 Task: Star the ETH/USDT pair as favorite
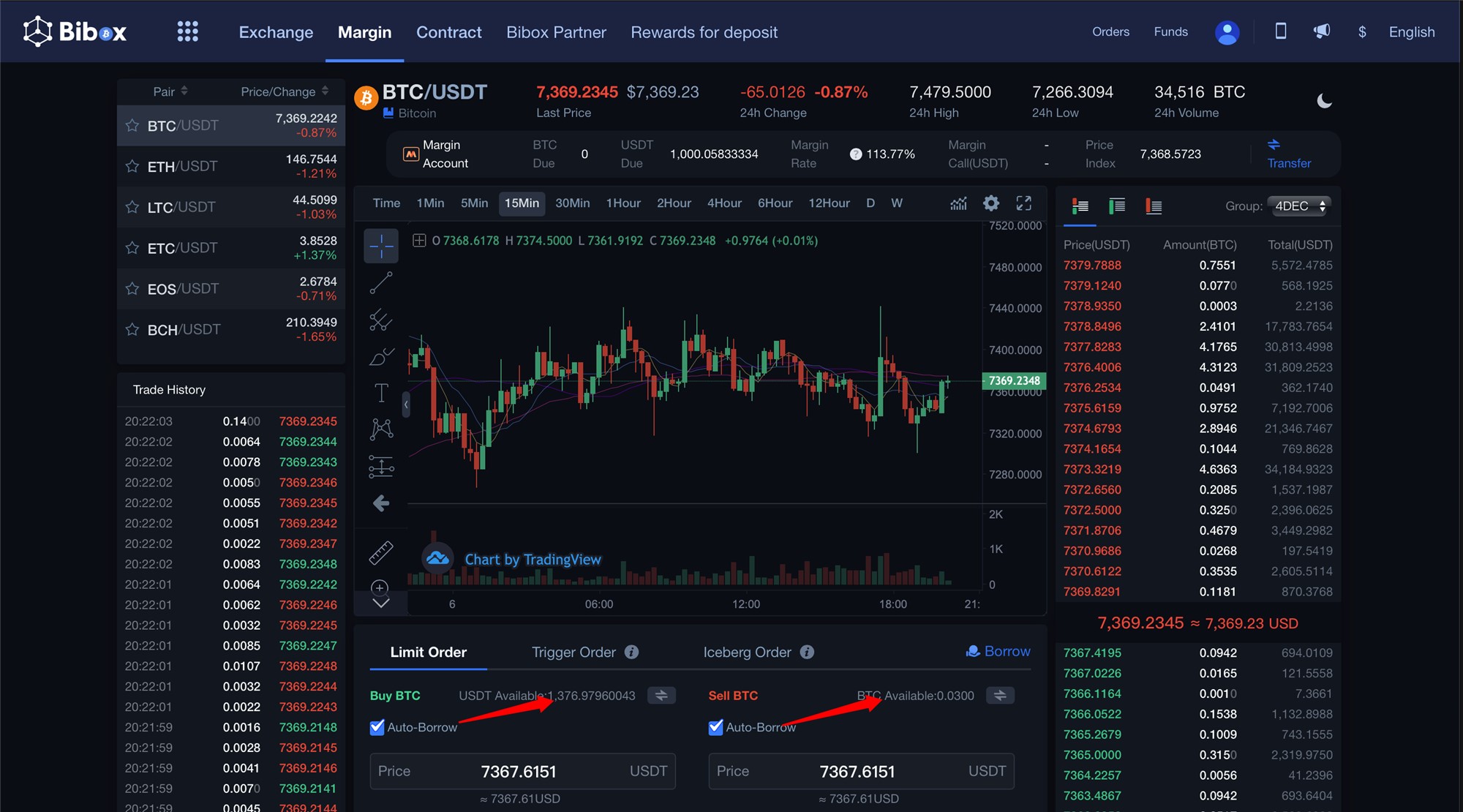[x=132, y=166]
